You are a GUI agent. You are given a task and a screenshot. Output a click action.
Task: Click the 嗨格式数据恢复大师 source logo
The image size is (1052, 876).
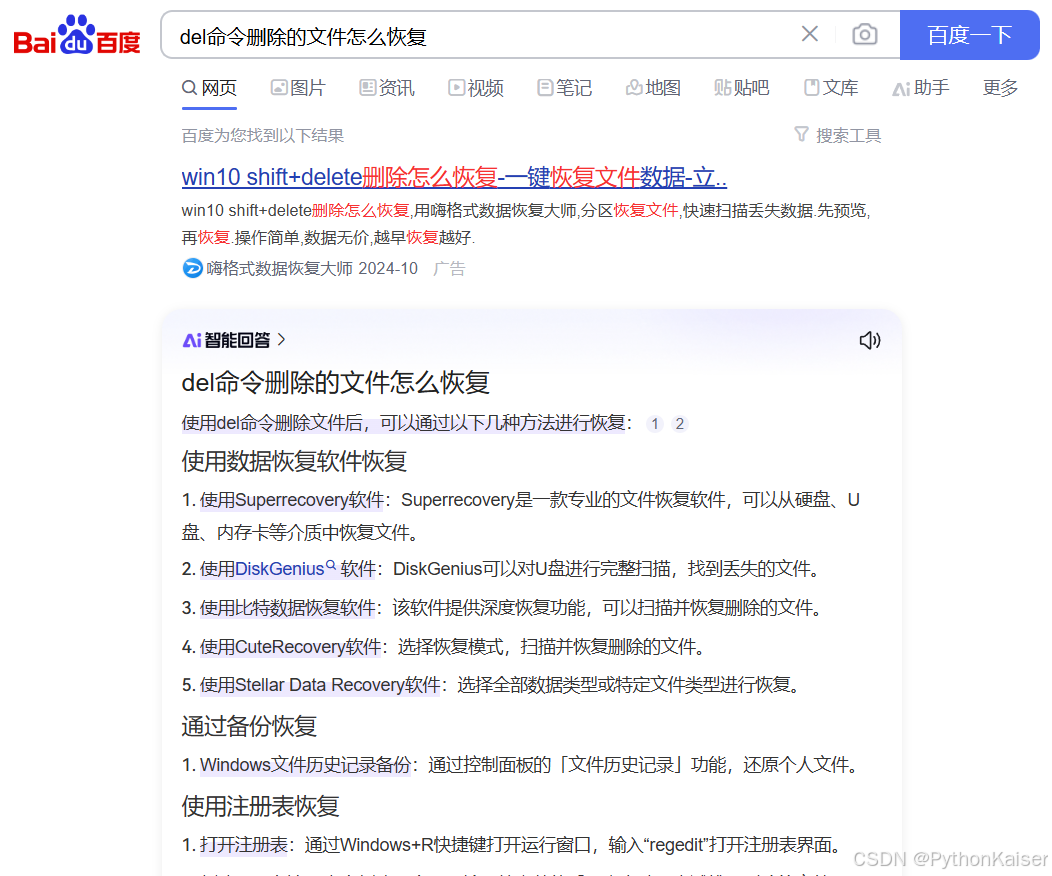193,268
